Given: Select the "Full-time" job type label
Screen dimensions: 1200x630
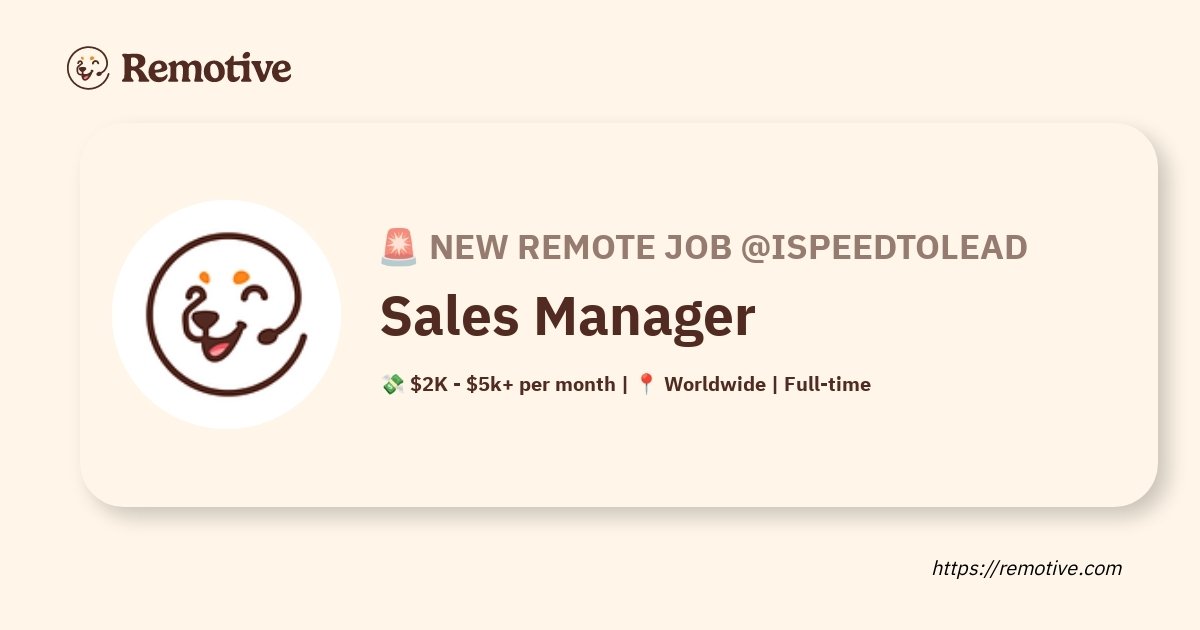Looking at the screenshot, I should click(x=827, y=384).
